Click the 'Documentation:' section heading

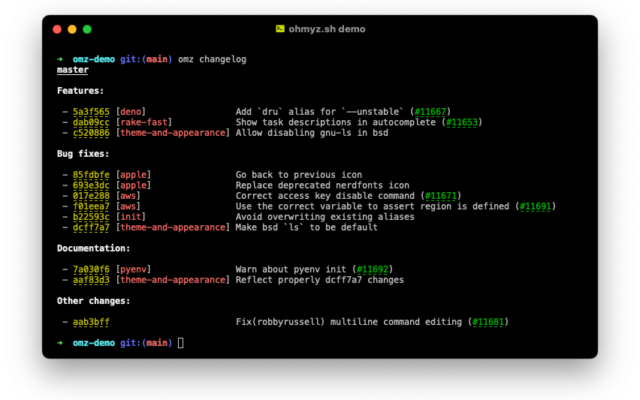pos(93,248)
